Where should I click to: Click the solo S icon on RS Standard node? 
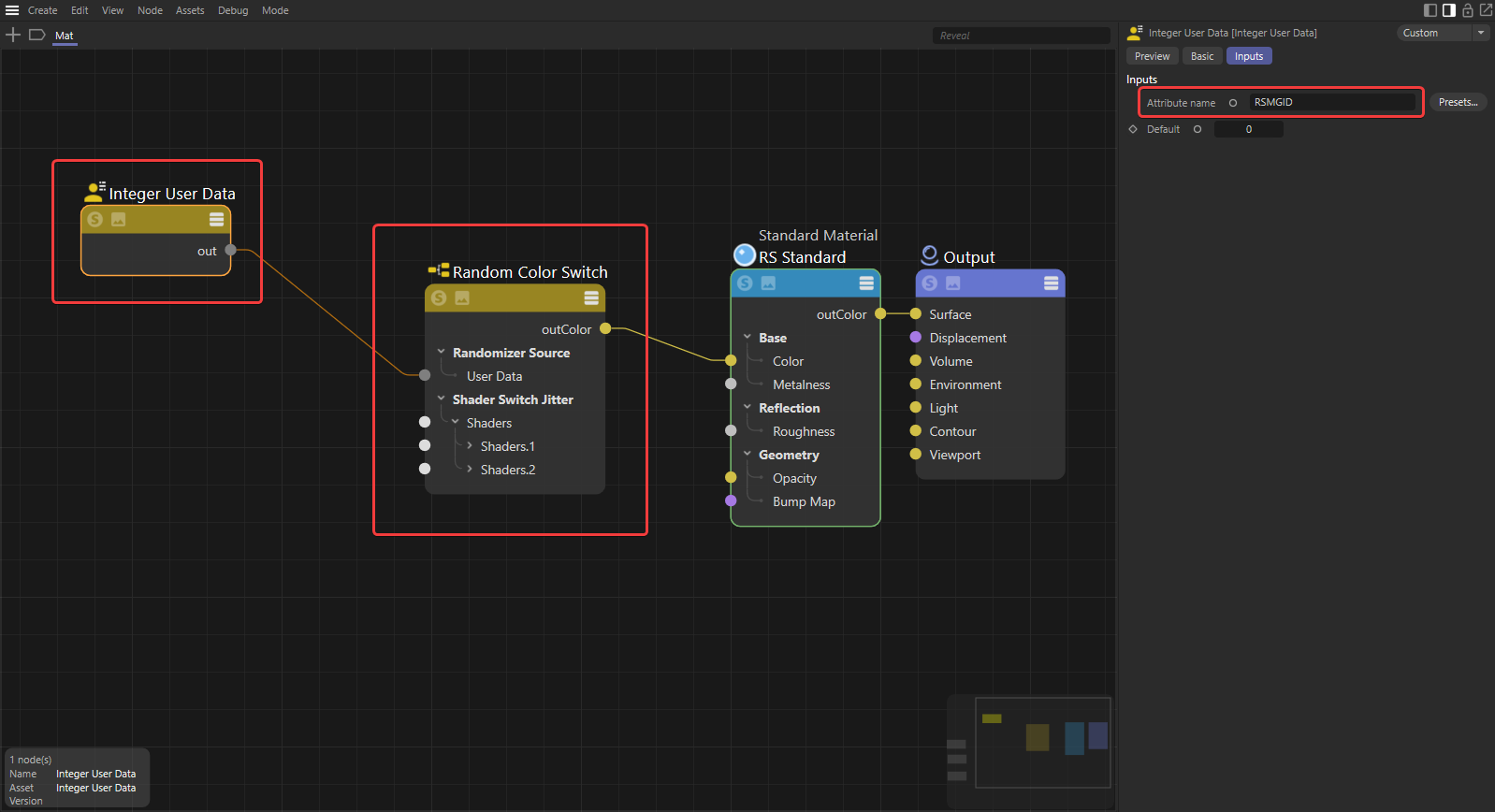[745, 283]
